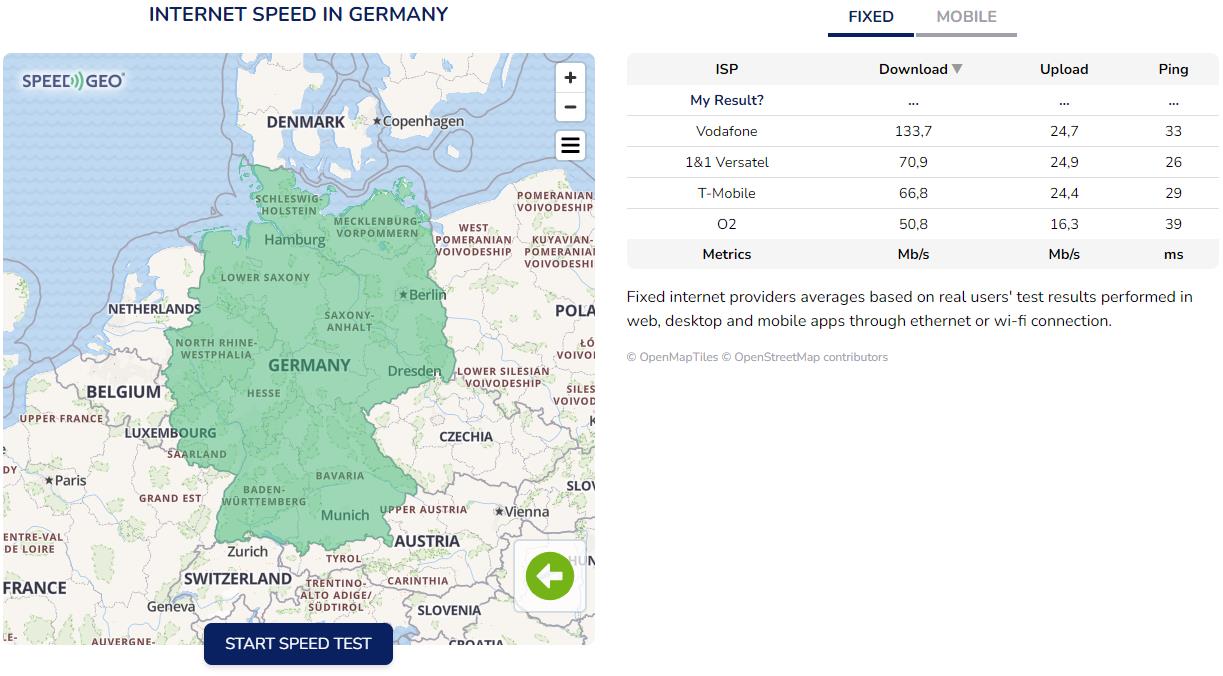Switch to the FIXED tab
Viewport: 1223px width, 676px height.
[871, 17]
